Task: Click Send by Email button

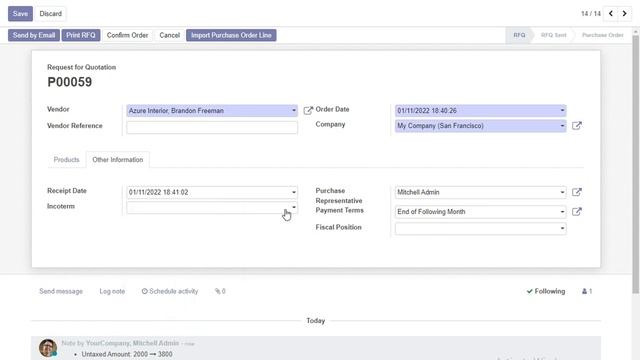Action: (x=34, y=35)
